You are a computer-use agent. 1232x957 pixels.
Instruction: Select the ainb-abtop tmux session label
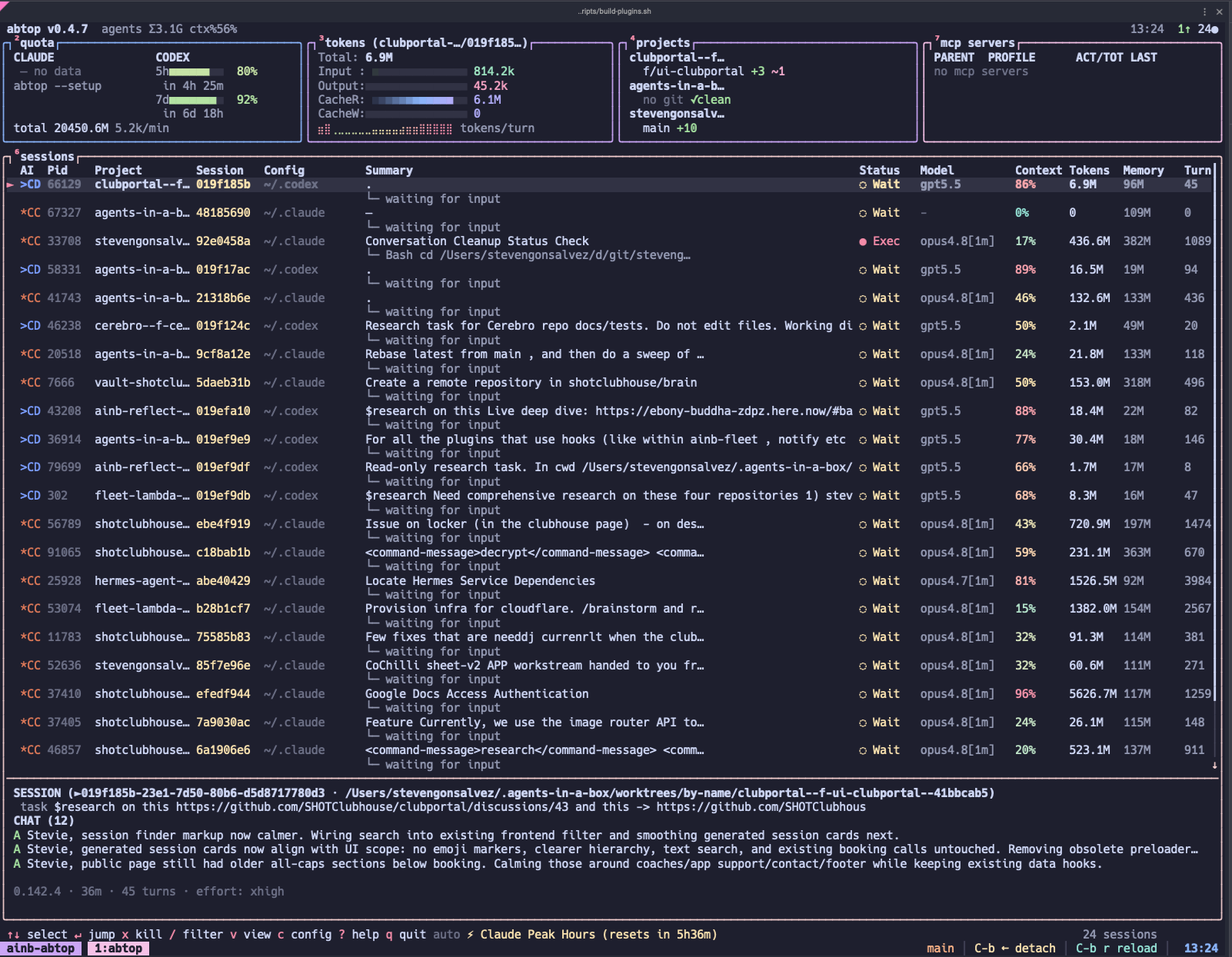click(x=41, y=949)
